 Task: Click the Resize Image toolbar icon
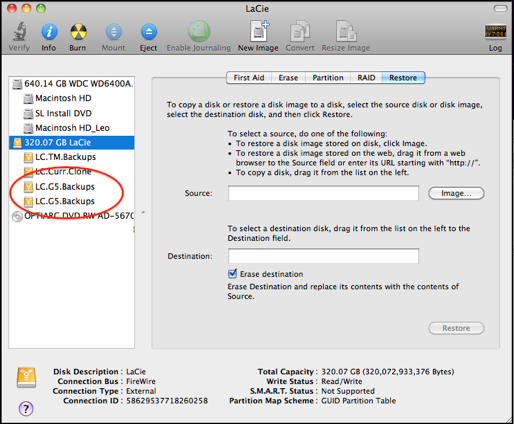click(x=346, y=32)
